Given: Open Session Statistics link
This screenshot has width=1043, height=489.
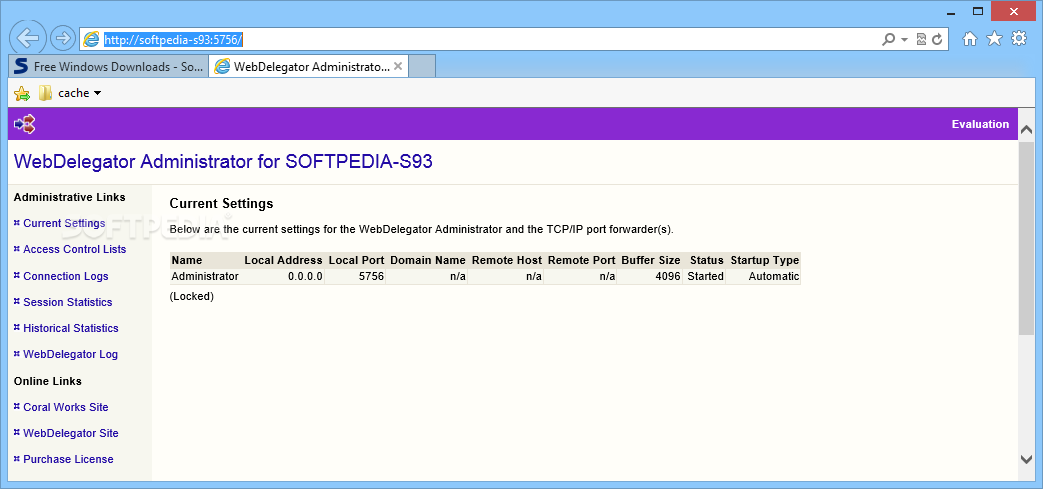Looking at the screenshot, I should [x=68, y=302].
